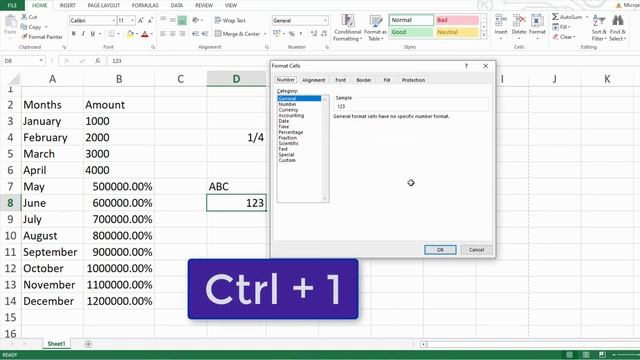Toggle Italic formatting
This screenshot has width=640, height=360.
tap(83, 34)
